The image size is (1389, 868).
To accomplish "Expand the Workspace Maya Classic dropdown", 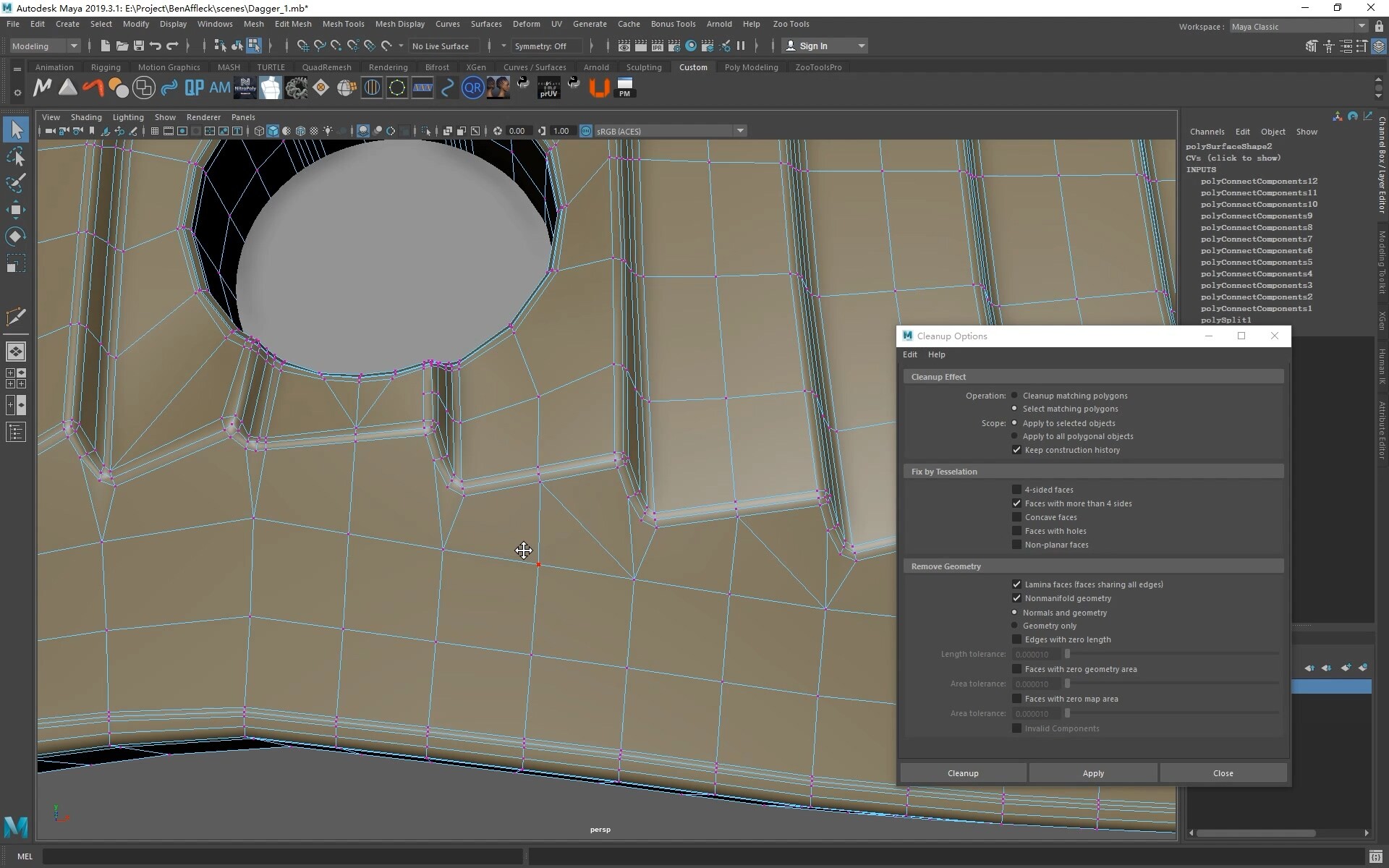I will point(1363,26).
